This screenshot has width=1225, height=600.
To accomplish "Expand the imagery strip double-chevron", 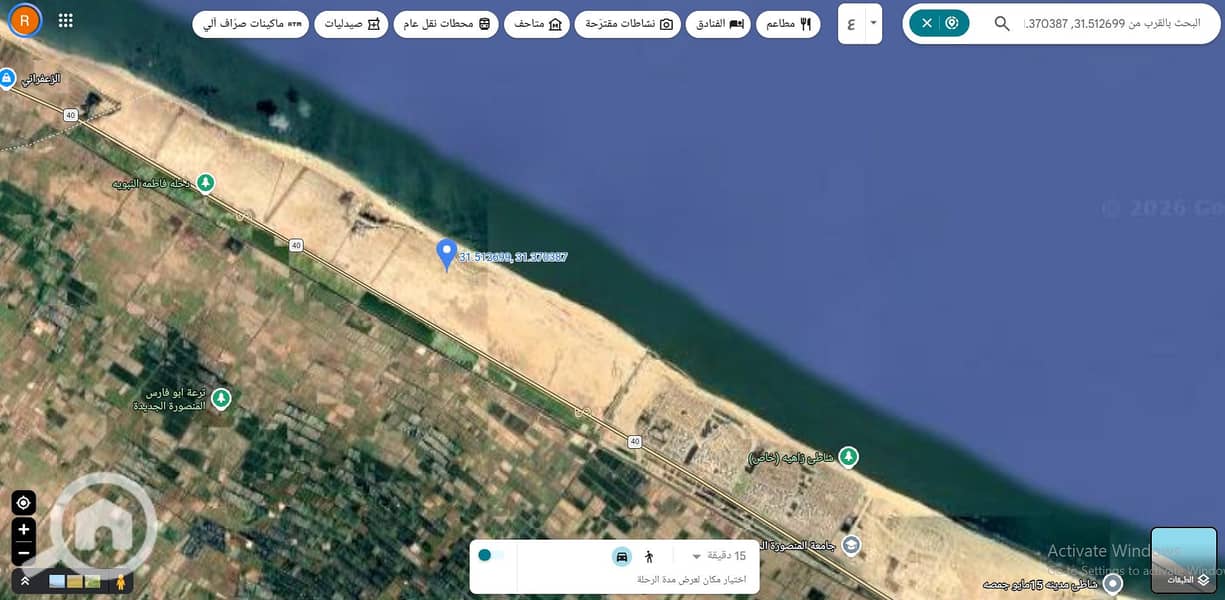I will pyautogui.click(x=24, y=580).
